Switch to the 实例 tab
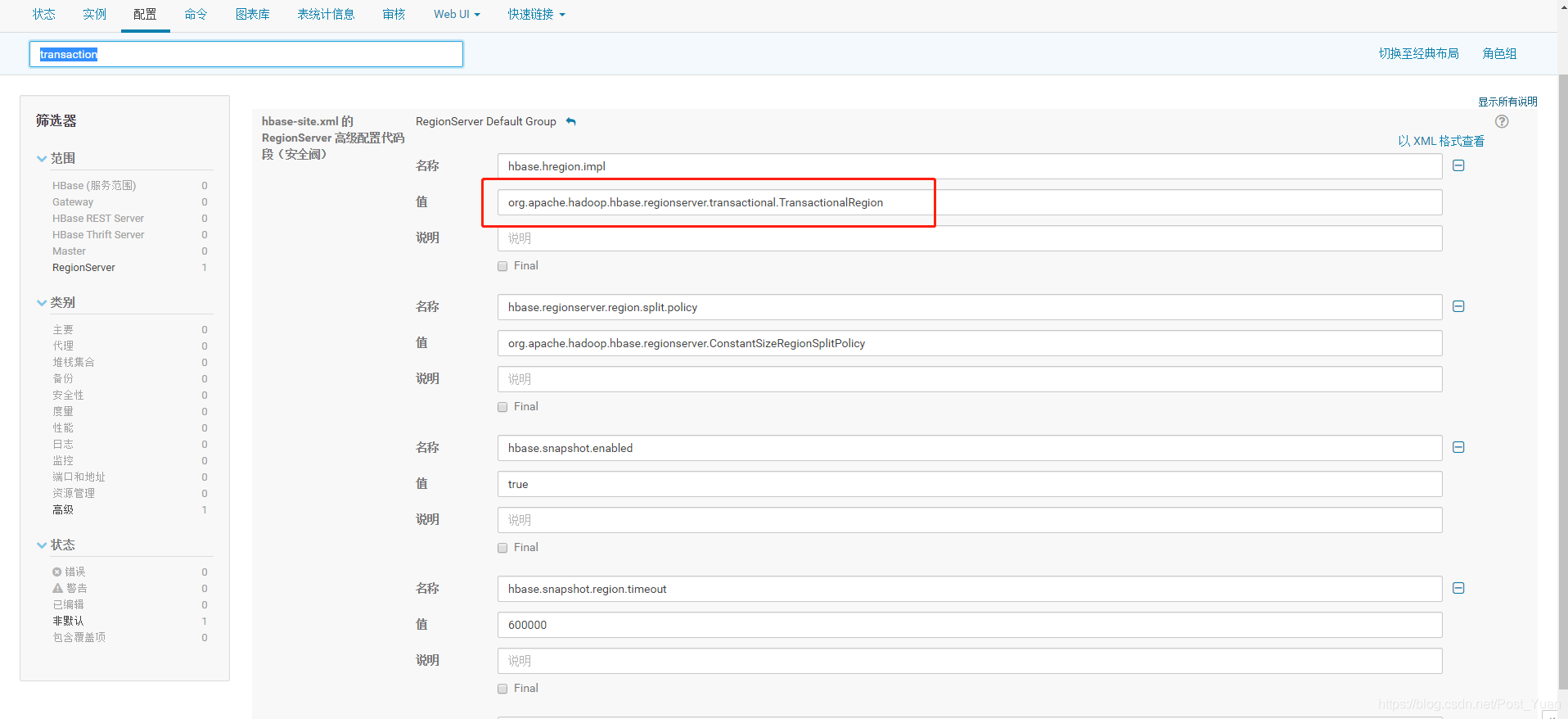The width and height of the screenshot is (1568, 719). click(95, 14)
